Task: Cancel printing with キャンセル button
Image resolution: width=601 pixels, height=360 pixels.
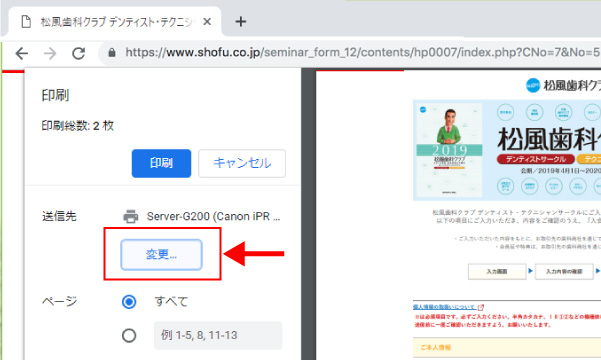Action: 242,163
